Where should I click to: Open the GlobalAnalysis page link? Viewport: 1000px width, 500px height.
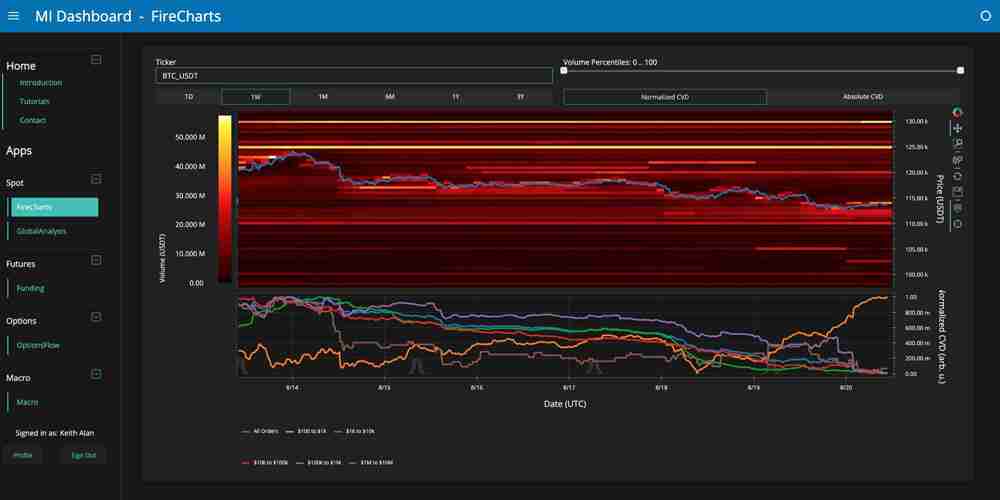point(42,231)
